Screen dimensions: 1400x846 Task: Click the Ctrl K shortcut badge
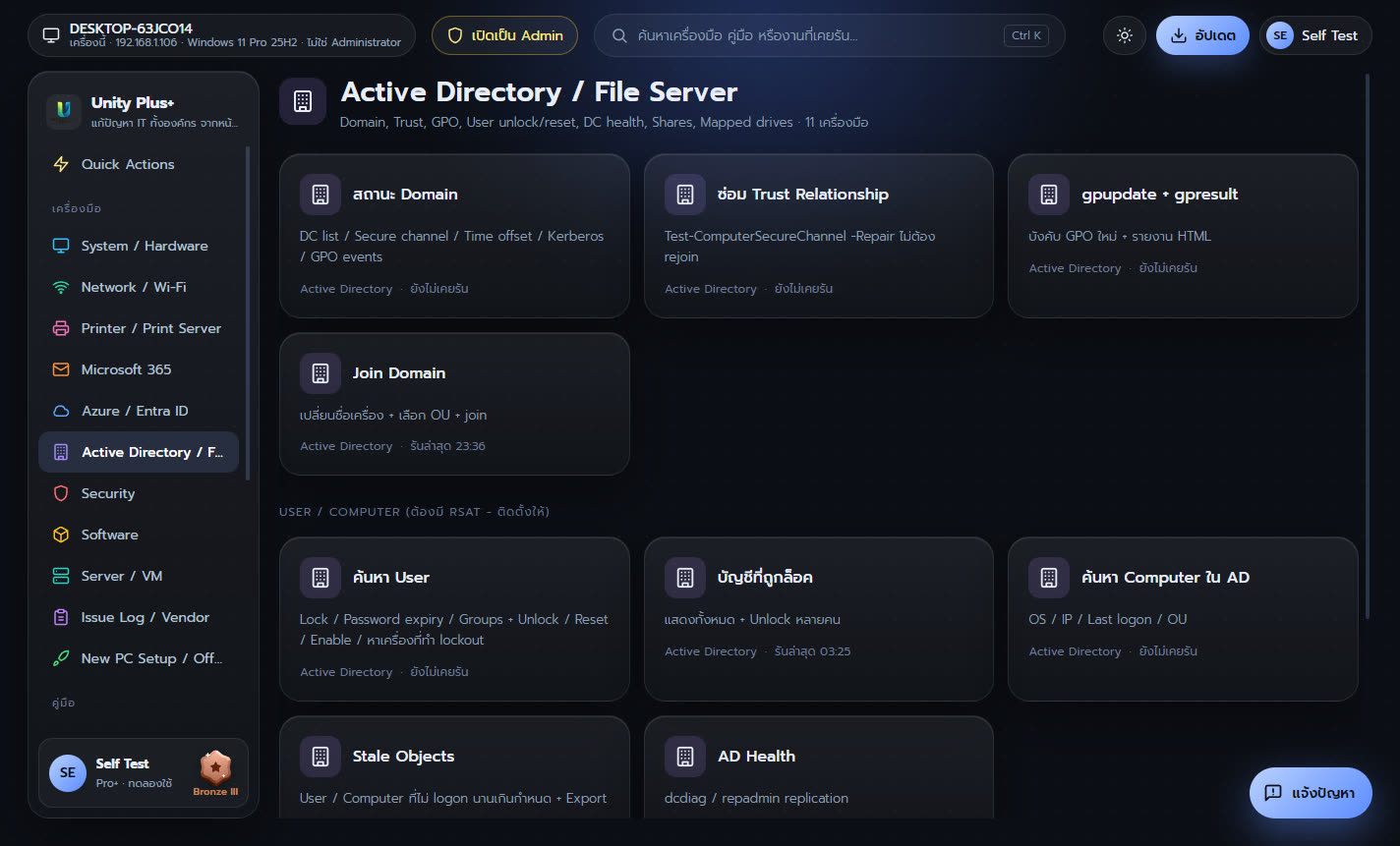(x=1025, y=35)
